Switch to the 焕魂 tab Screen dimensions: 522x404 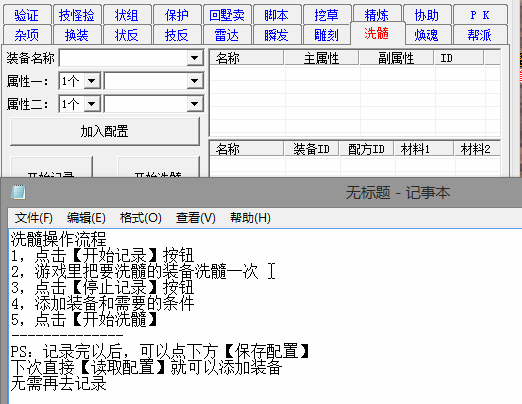[x=427, y=35]
